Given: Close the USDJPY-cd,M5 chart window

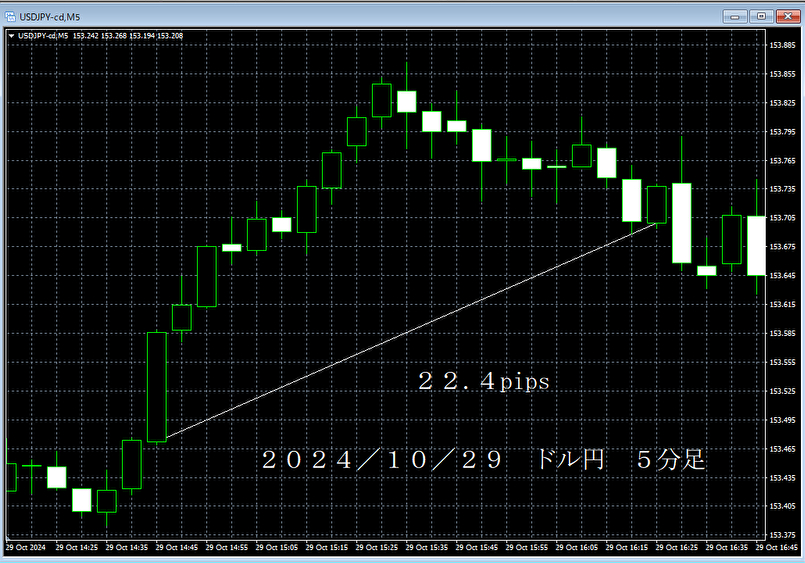Looking at the screenshot, I should (788, 16).
